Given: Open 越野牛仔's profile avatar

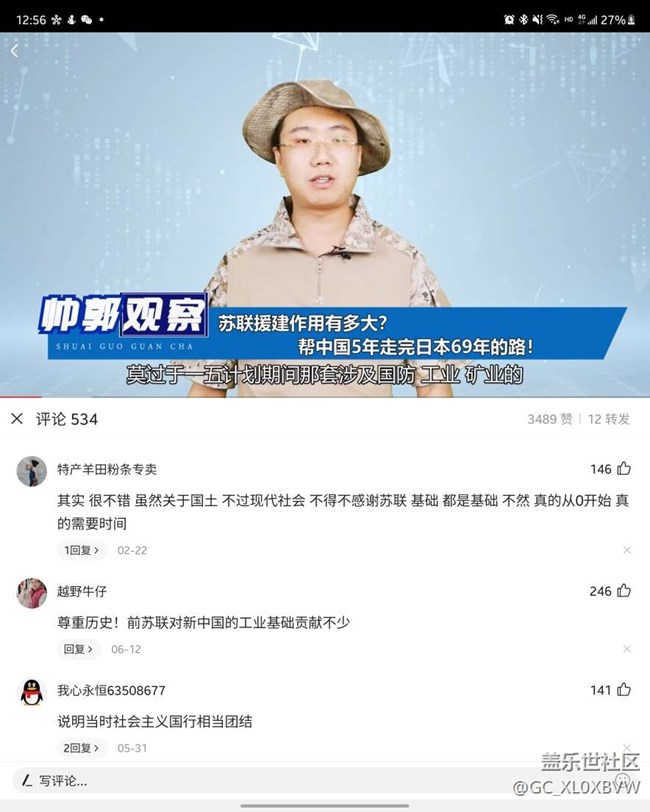Looking at the screenshot, I should (32, 593).
